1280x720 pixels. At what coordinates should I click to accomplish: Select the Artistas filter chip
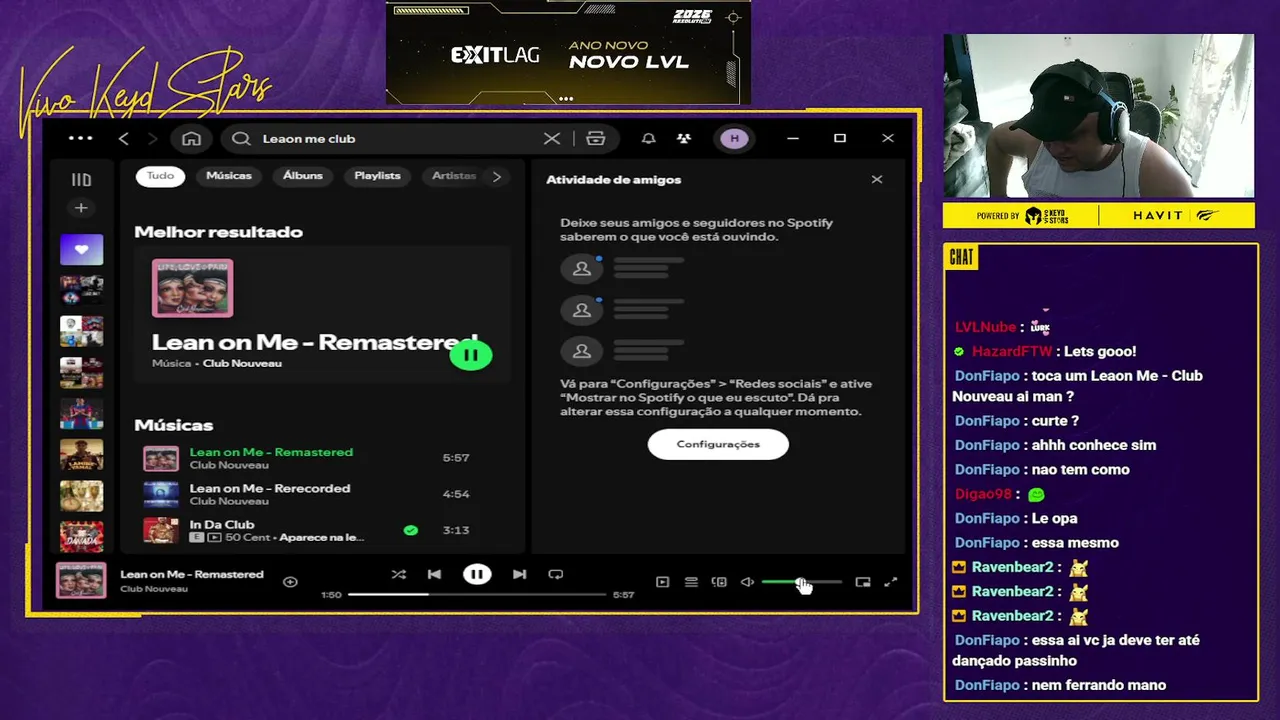click(x=452, y=176)
